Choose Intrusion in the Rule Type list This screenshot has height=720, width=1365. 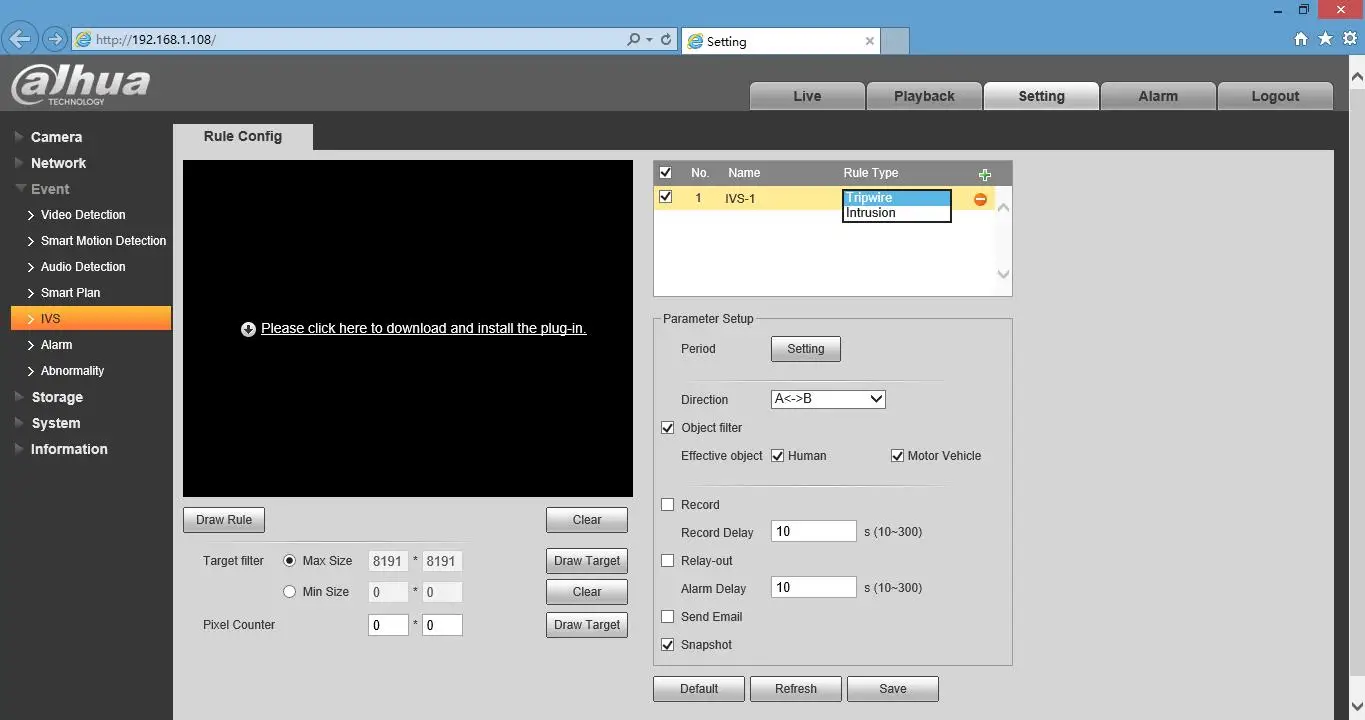click(x=896, y=213)
